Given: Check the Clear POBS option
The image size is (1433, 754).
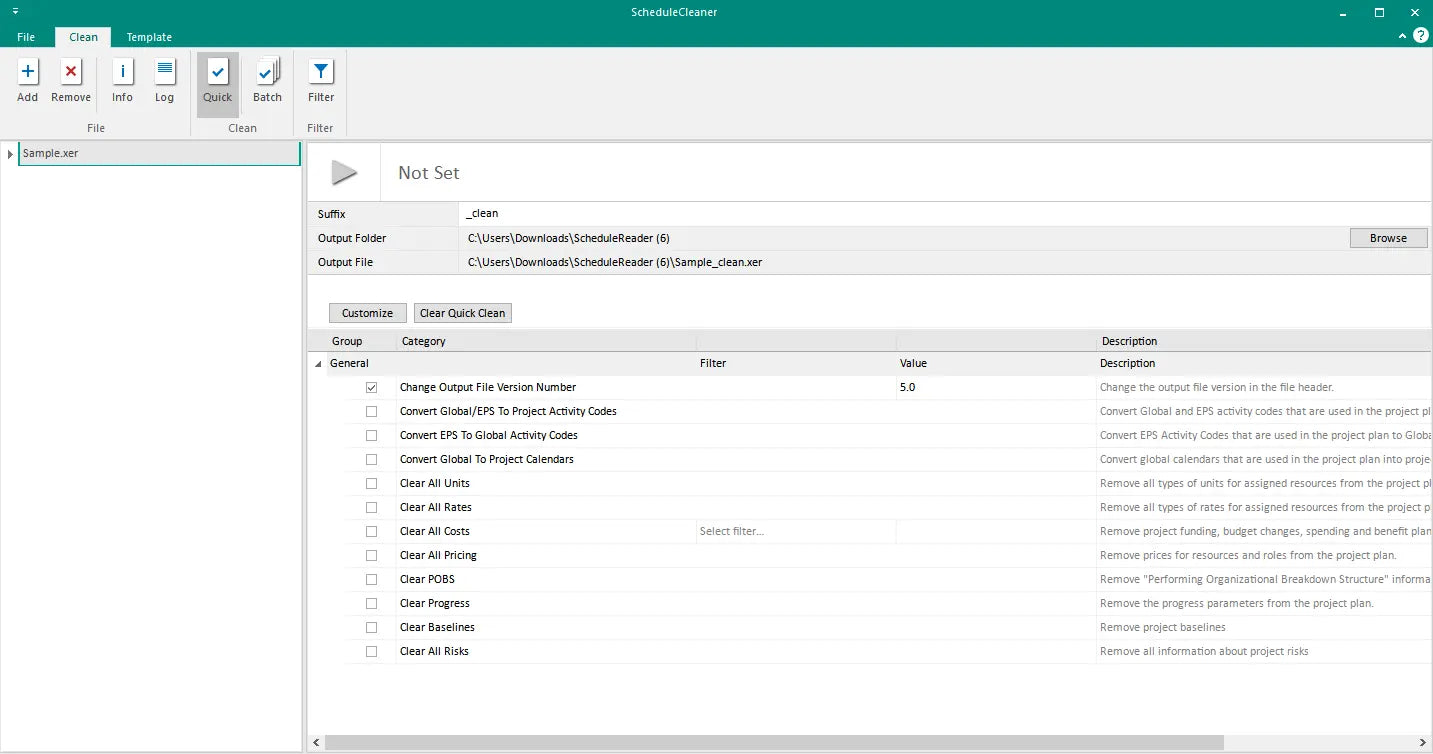Looking at the screenshot, I should tap(372, 579).
